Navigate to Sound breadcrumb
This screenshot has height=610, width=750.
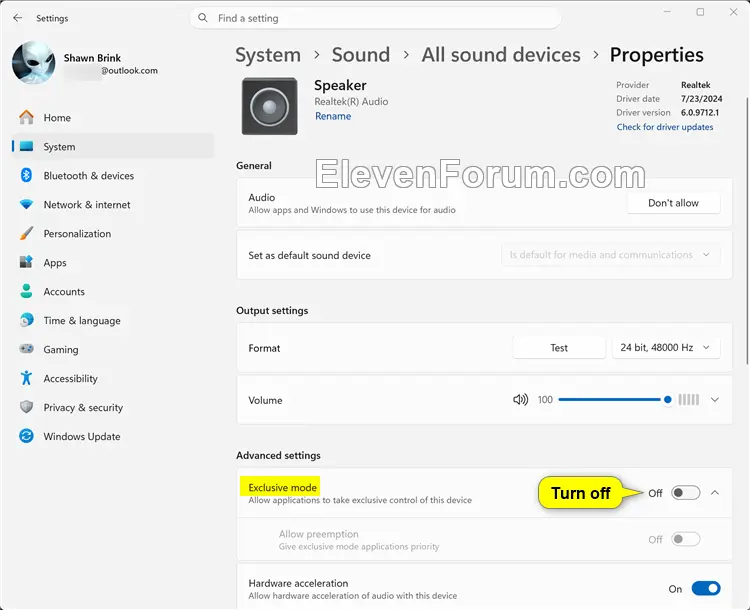pos(361,55)
